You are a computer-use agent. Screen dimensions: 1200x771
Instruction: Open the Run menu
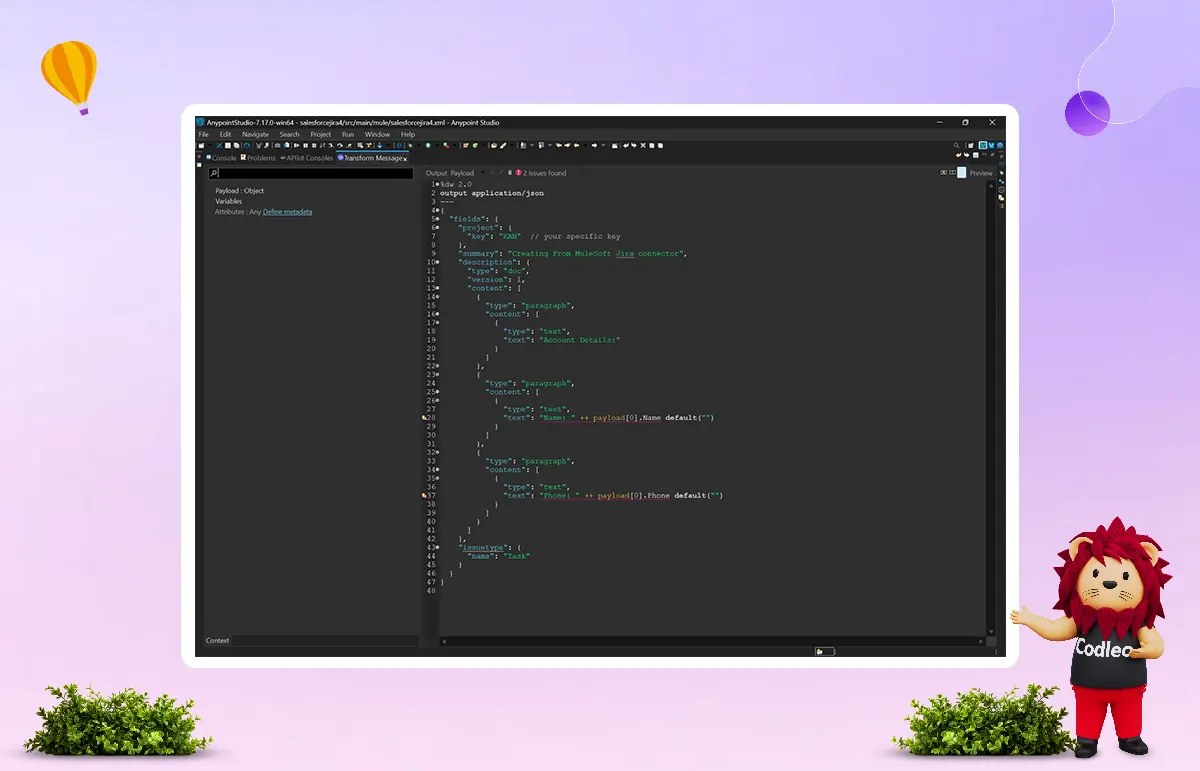point(348,134)
